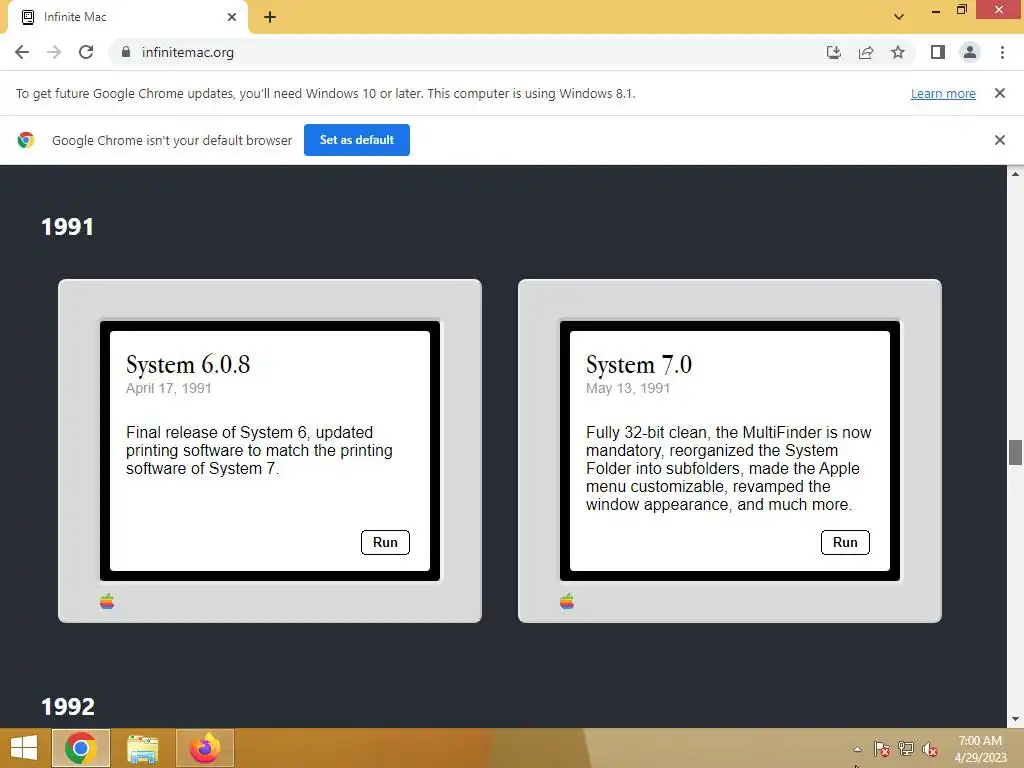Open the taskbar clock and date
The width and height of the screenshot is (1024, 768).
(x=980, y=749)
